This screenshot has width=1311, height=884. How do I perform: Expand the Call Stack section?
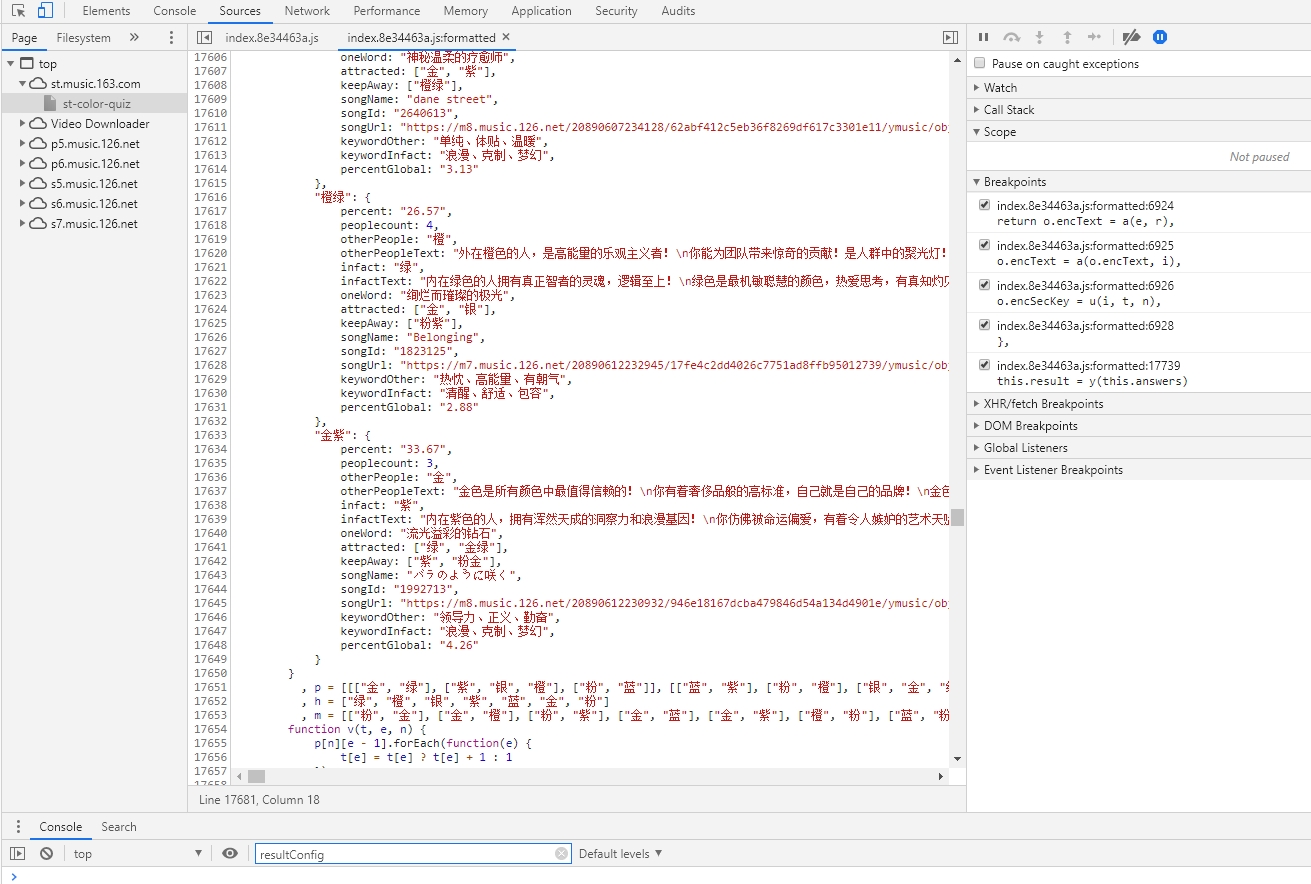point(1008,110)
